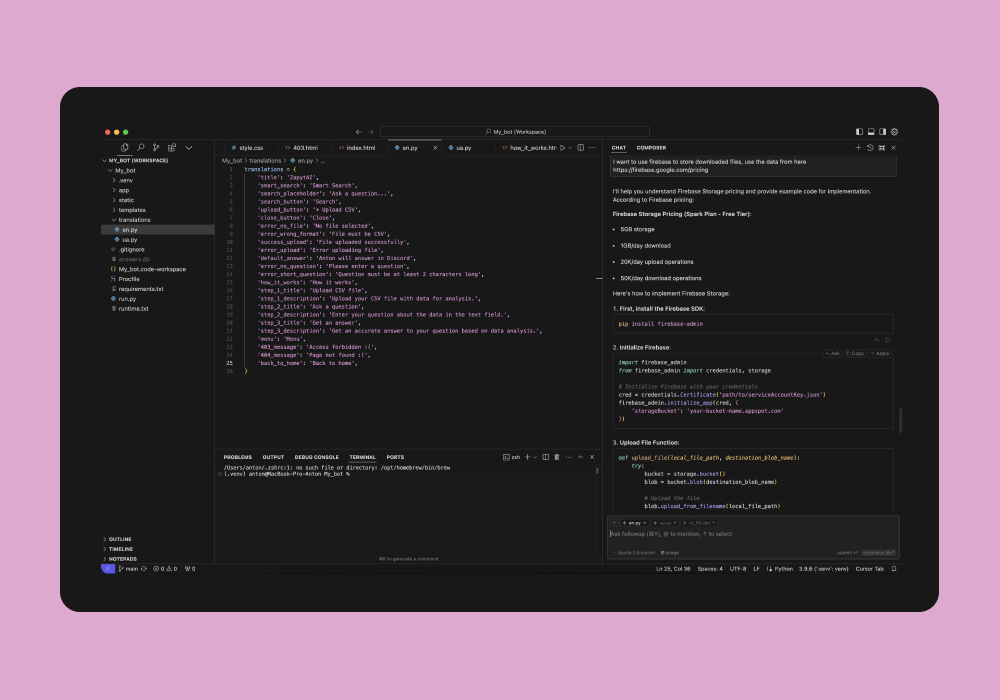This screenshot has height=700, width=1000.
Task: Toggle the bottom panel layout button
Action: [x=871, y=131]
